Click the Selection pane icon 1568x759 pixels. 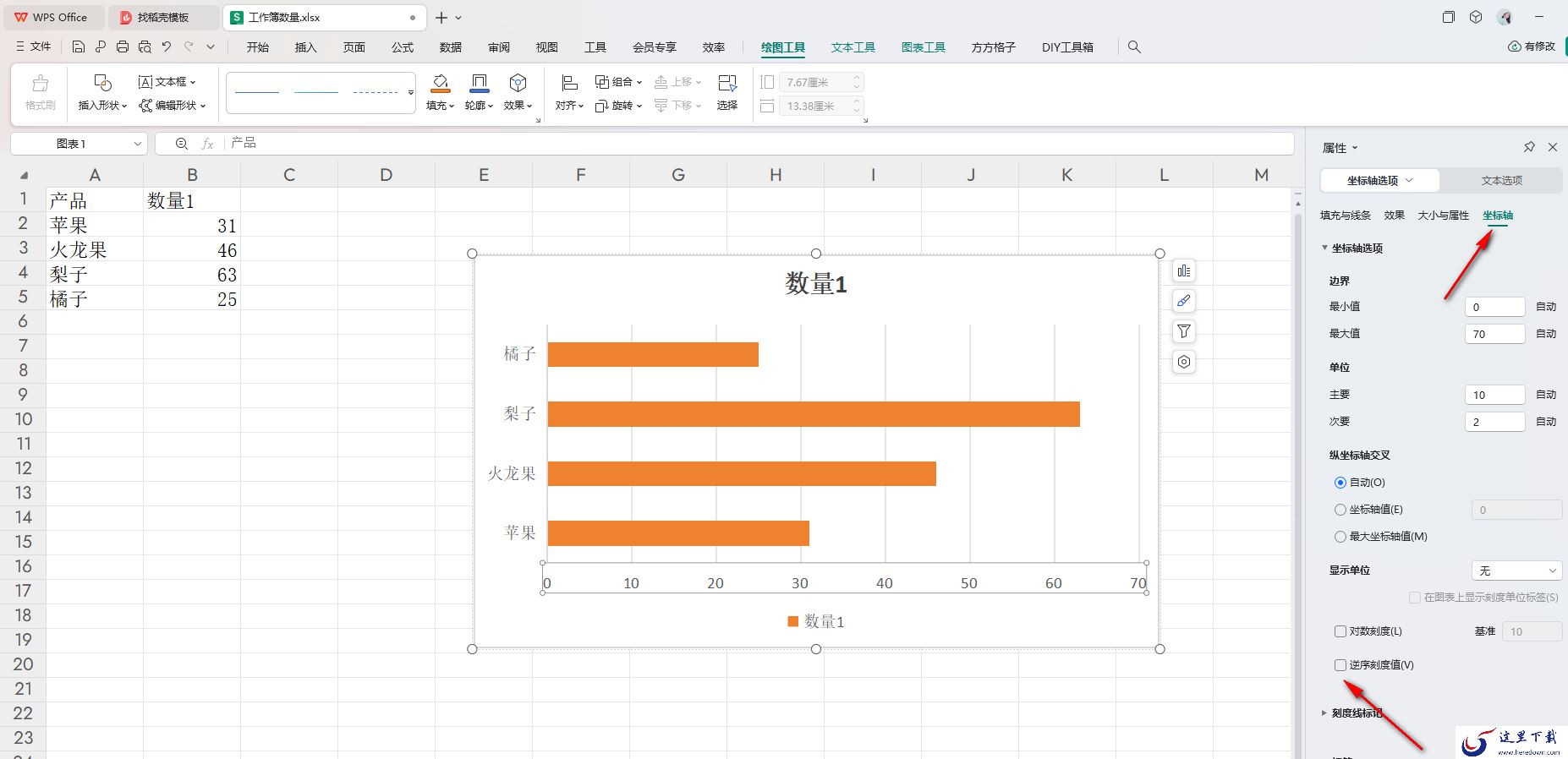727,83
